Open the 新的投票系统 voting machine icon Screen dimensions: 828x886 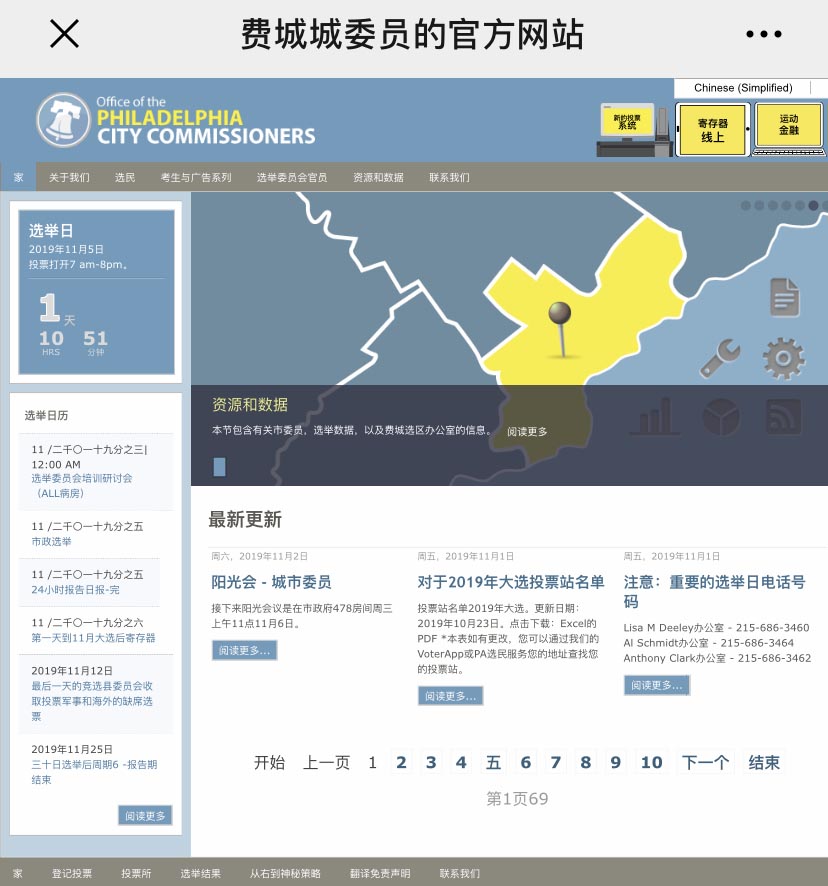[x=634, y=130]
